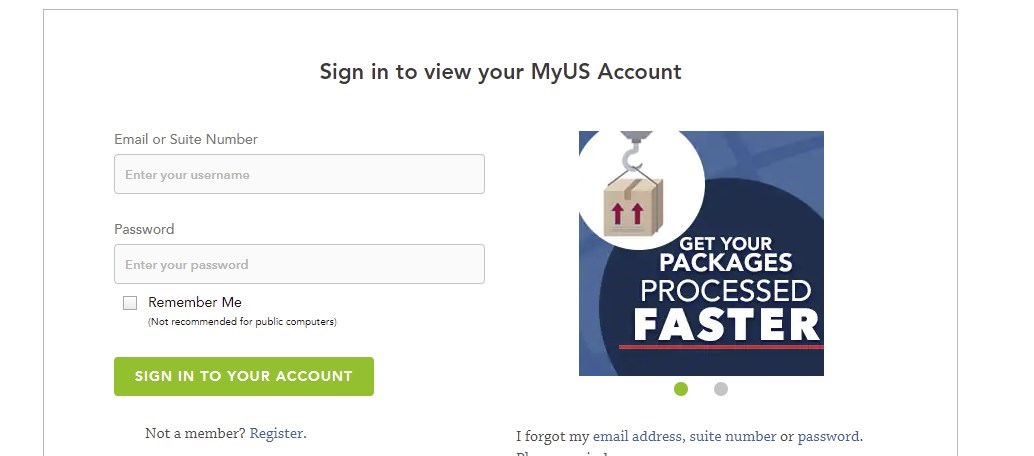Follow the forgot email address link

click(638, 436)
